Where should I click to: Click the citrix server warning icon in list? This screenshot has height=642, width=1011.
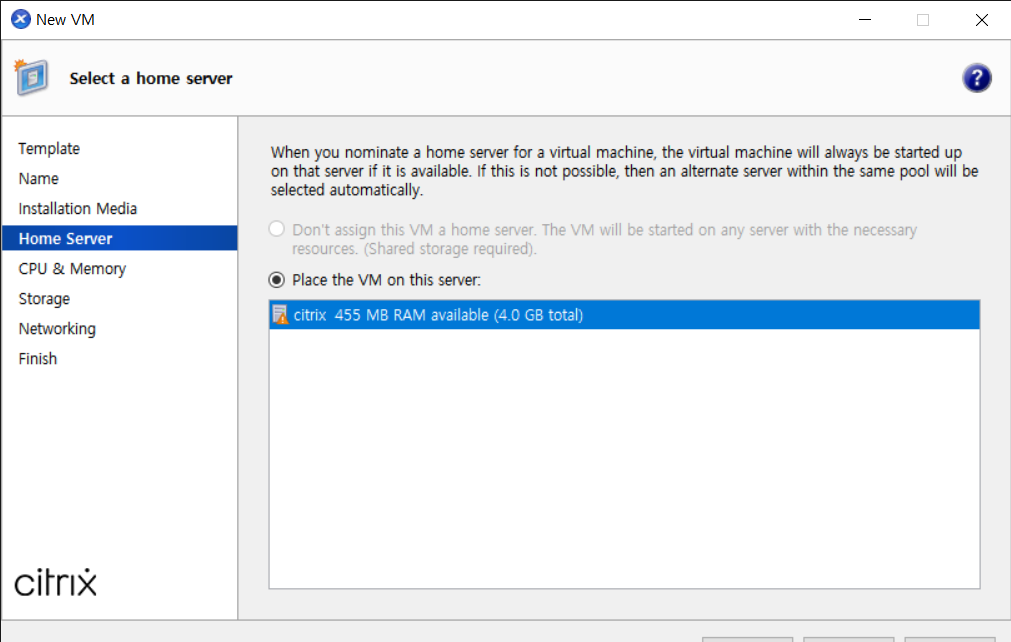[280, 315]
